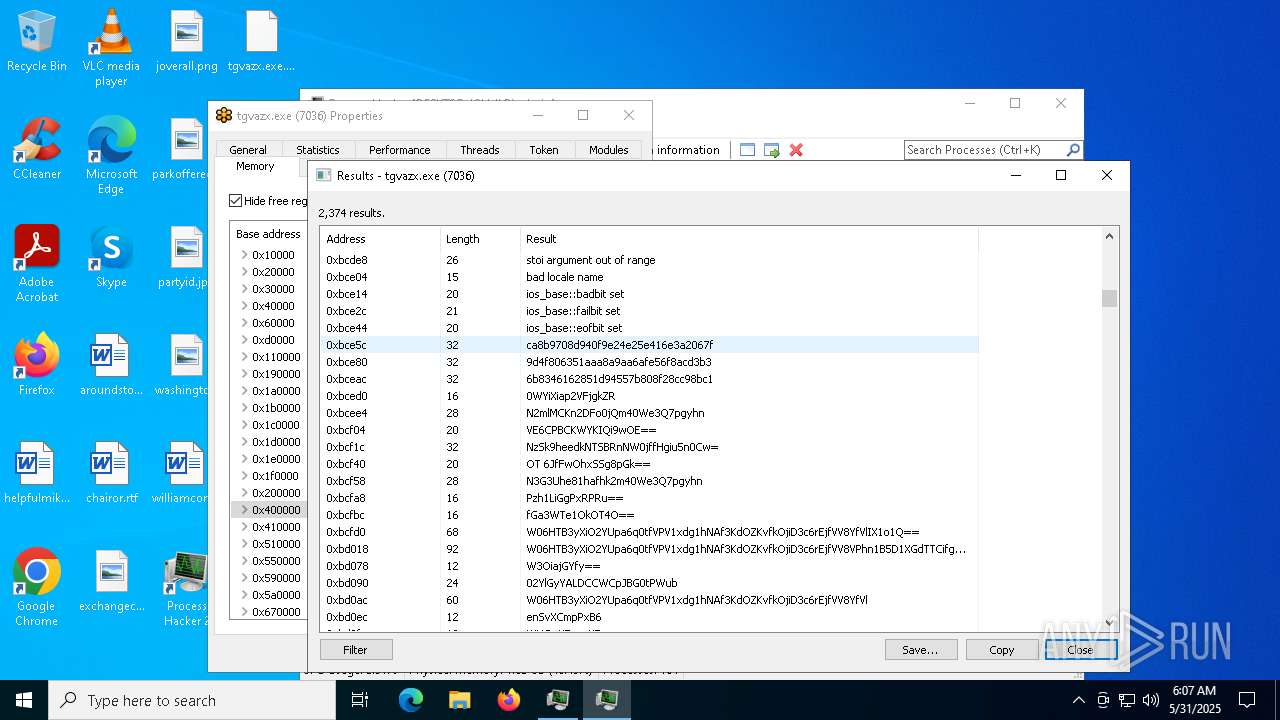Viewport: 1280px width, 720px height.
Task: Launch VLC media player desktop icon
Action: (111, 47)
